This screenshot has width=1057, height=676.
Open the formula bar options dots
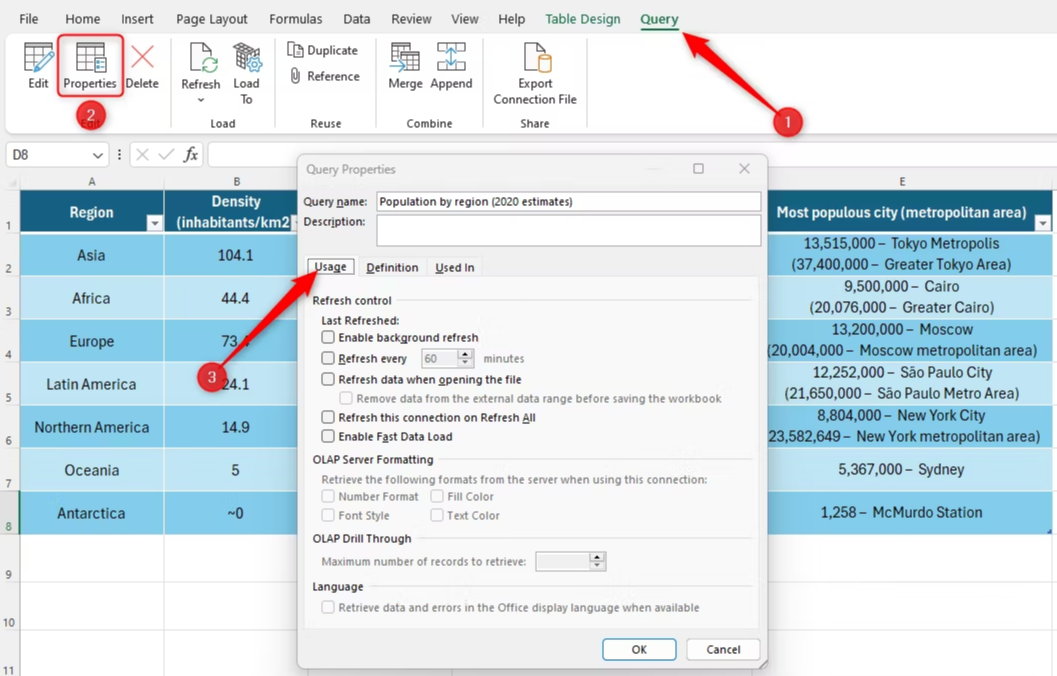[x=119, y=154]
